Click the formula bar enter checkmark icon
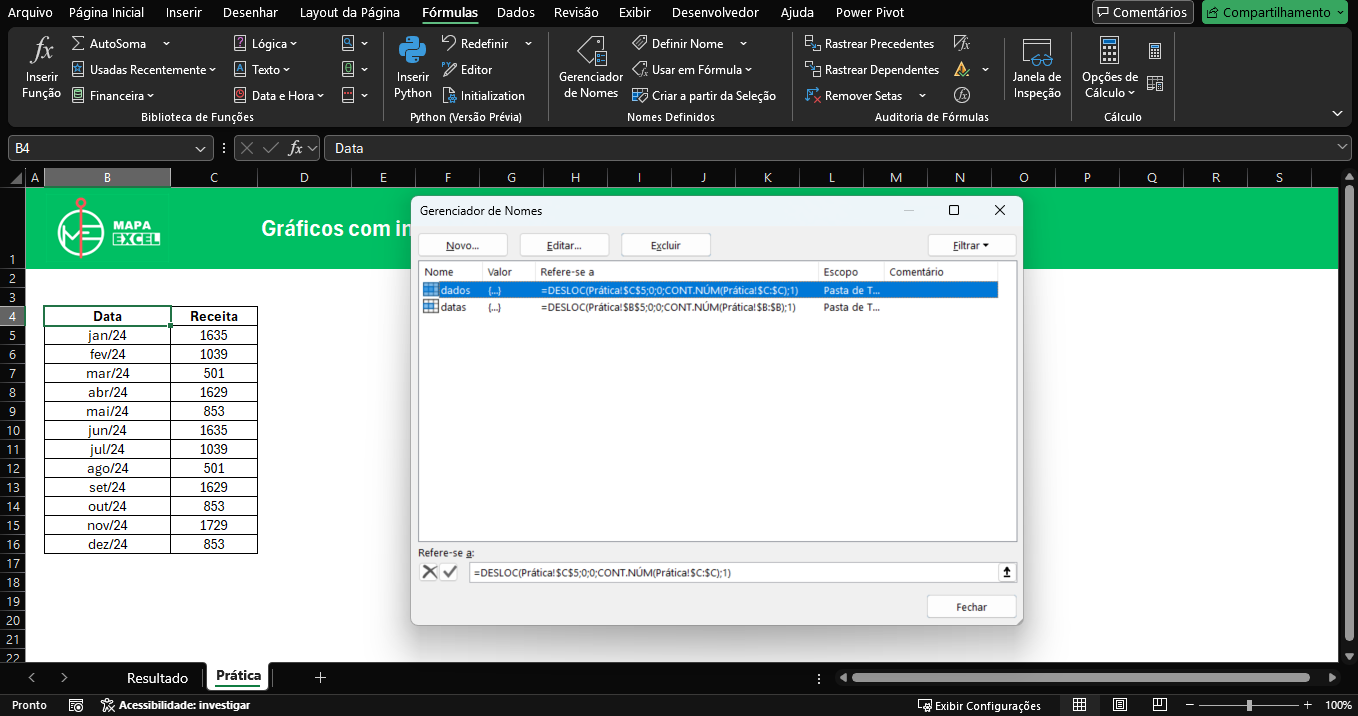 point(270,148)
